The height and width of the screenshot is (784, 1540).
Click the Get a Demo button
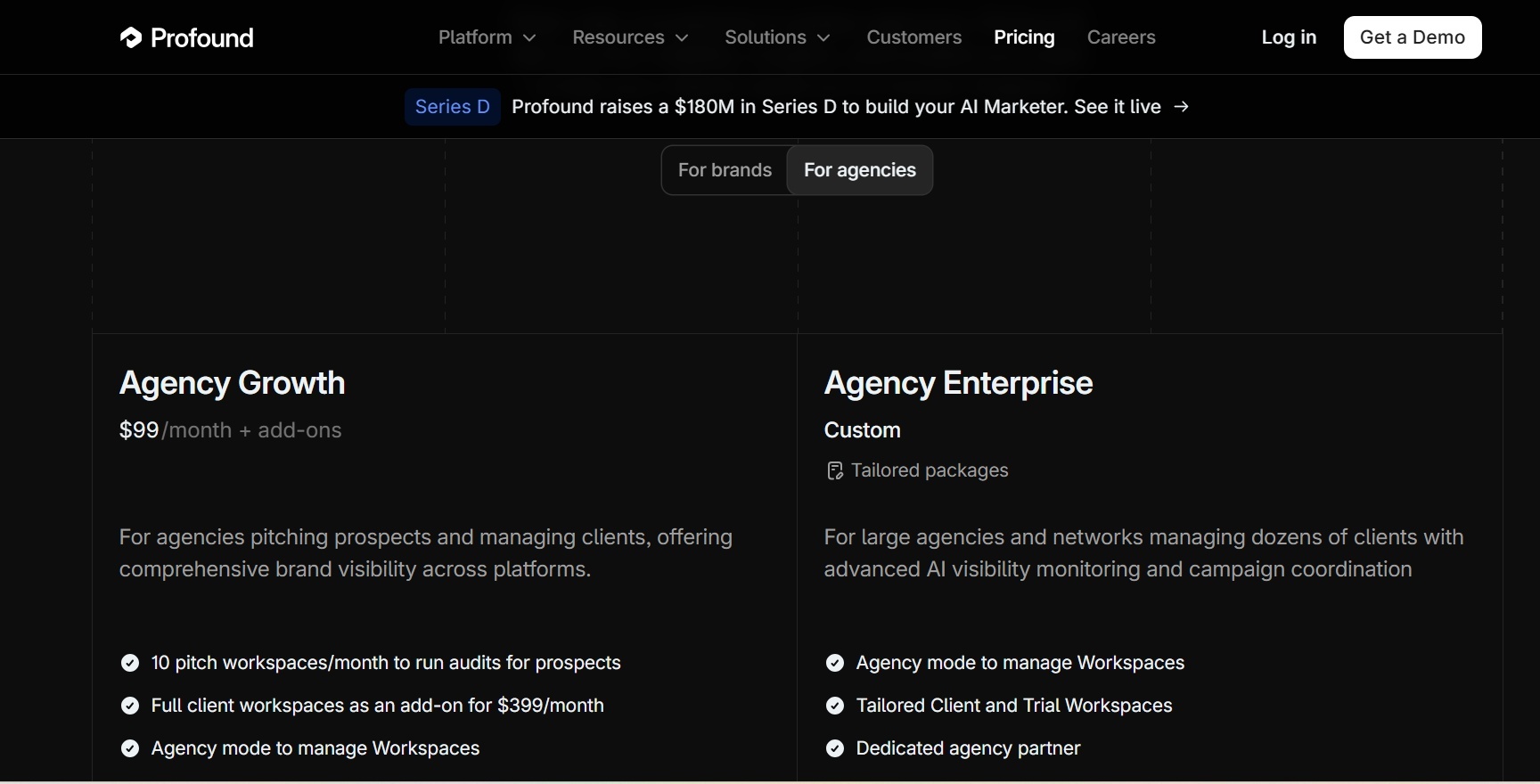pyautogui.click(x=1413, y=37)
